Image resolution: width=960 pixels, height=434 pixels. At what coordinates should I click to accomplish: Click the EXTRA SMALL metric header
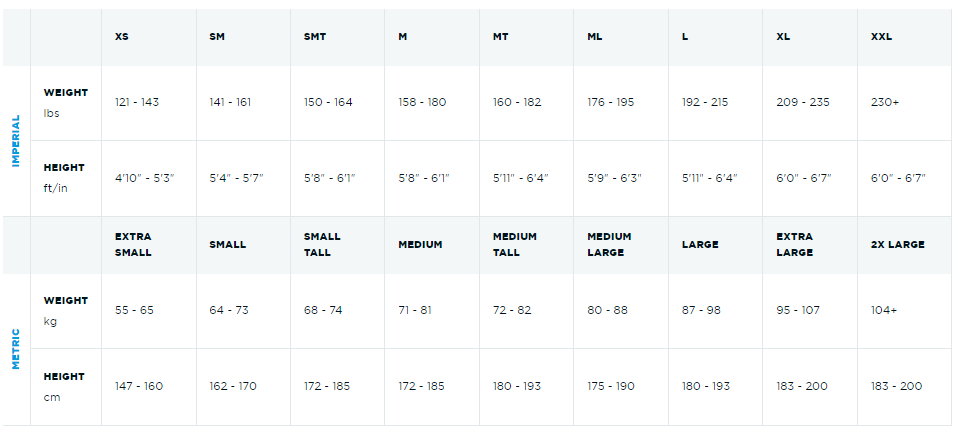(x=133, y=245)
